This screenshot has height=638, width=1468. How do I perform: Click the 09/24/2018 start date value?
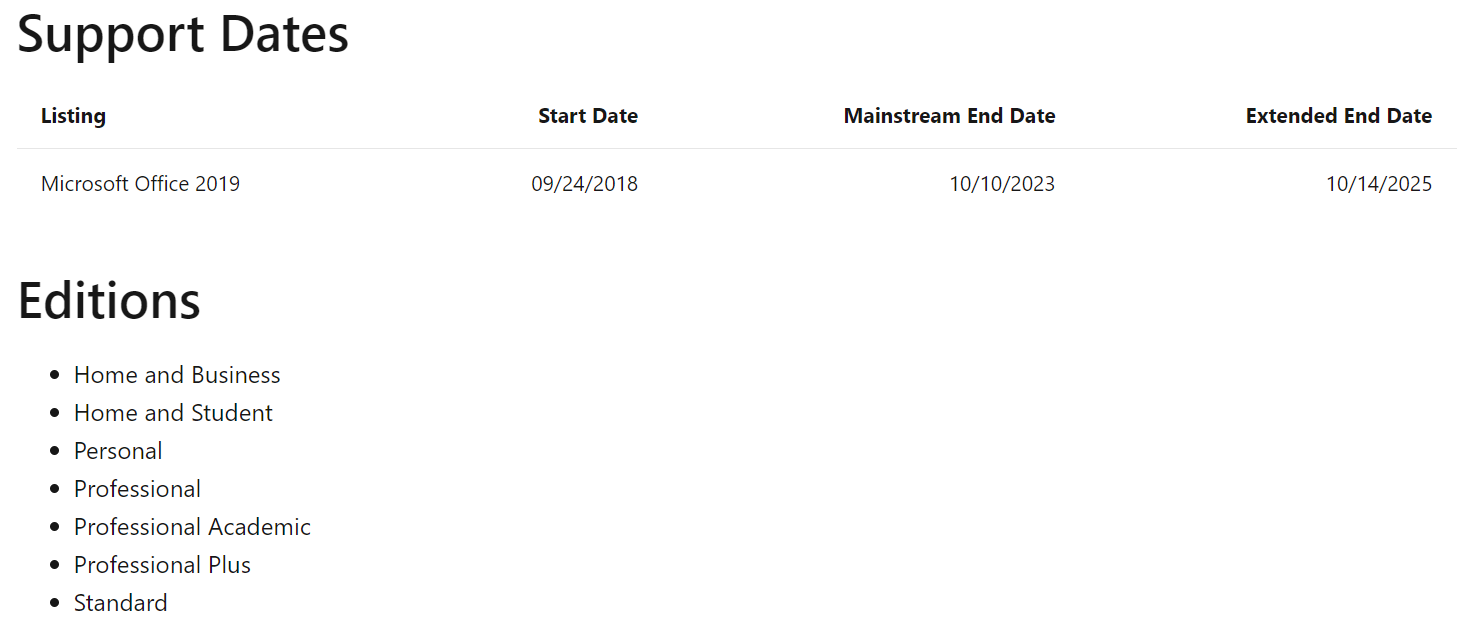coord(584,184)
